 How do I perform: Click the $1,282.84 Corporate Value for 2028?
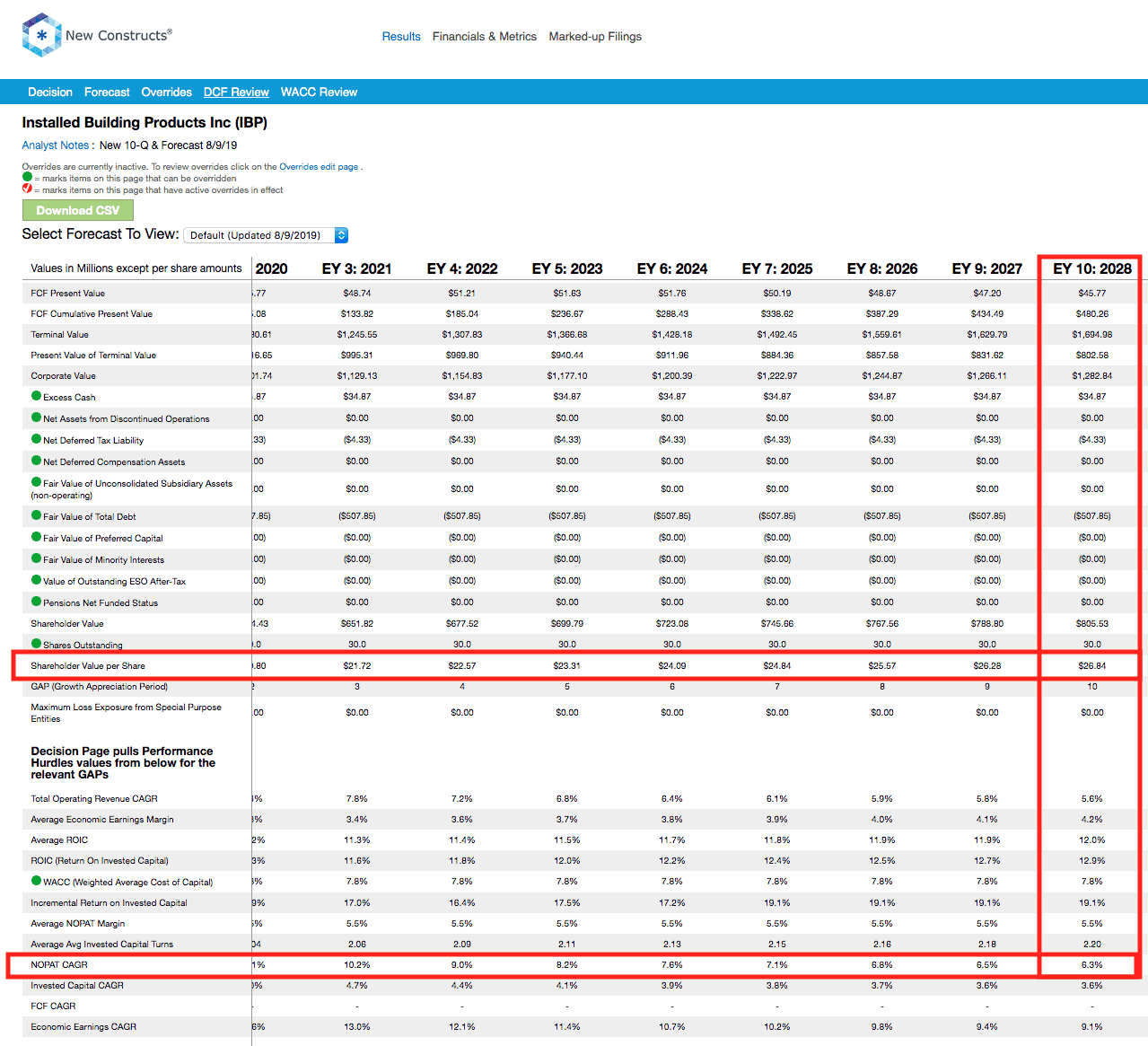pos(1092,376)
